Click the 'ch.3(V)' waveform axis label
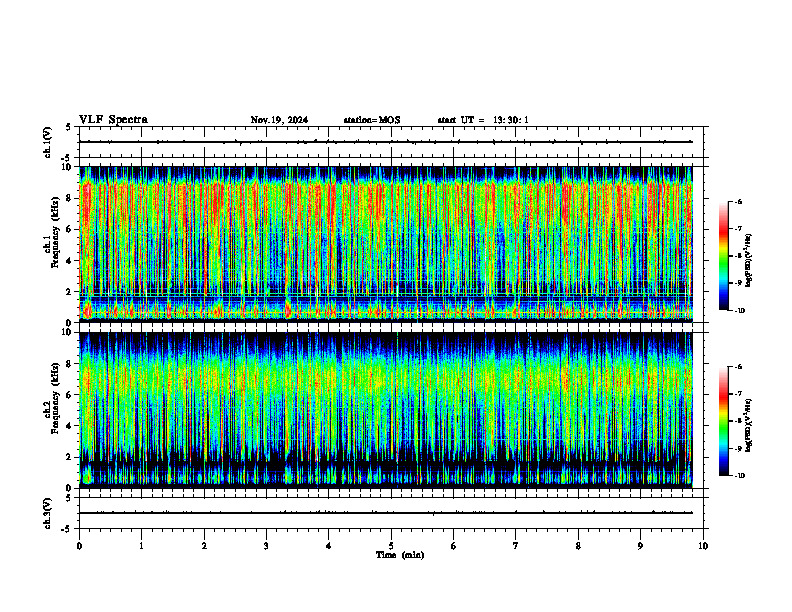The width and height of the screenshot is (792, 612). [x=48, y=513]
